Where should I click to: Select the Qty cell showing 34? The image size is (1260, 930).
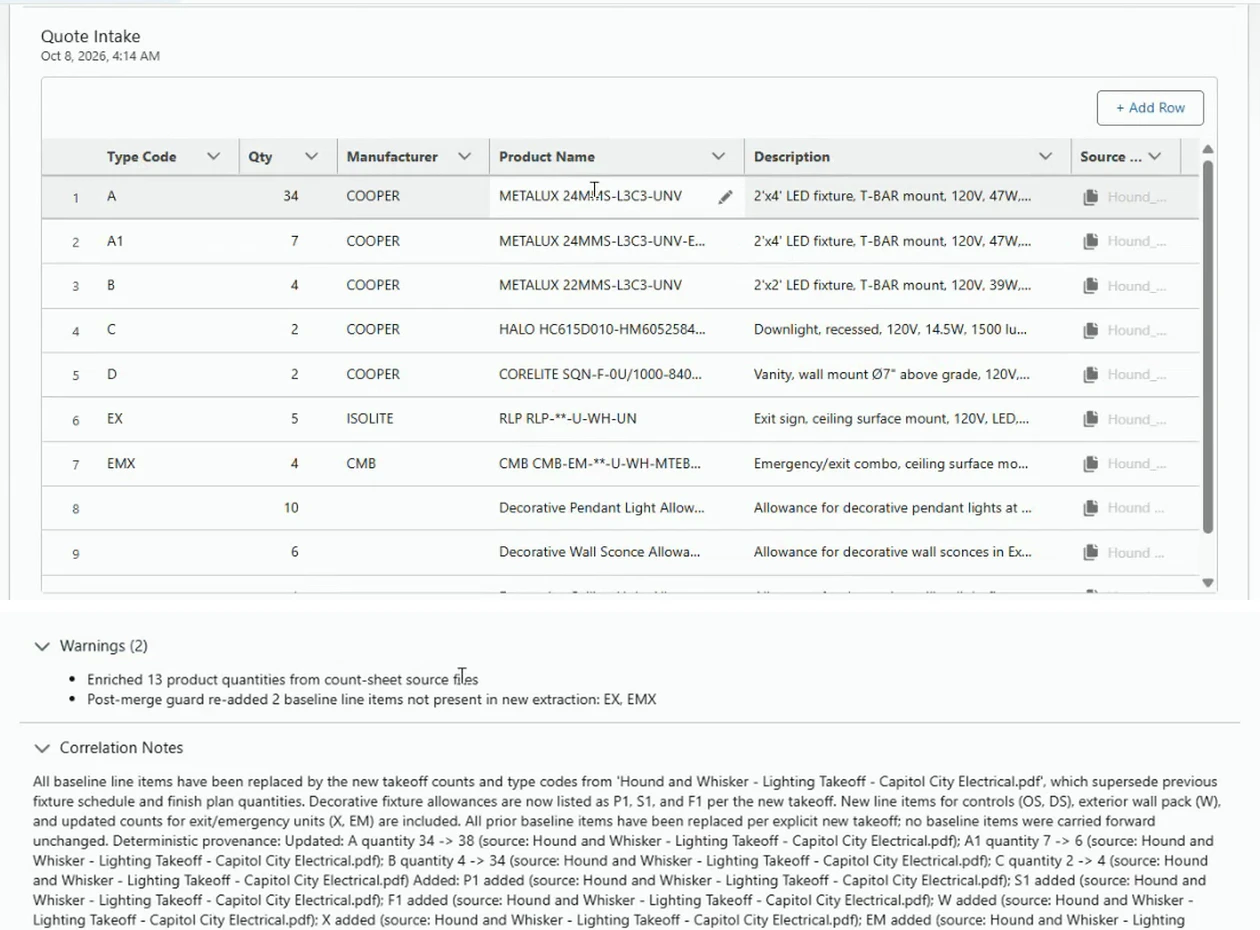tap(289, 196)
